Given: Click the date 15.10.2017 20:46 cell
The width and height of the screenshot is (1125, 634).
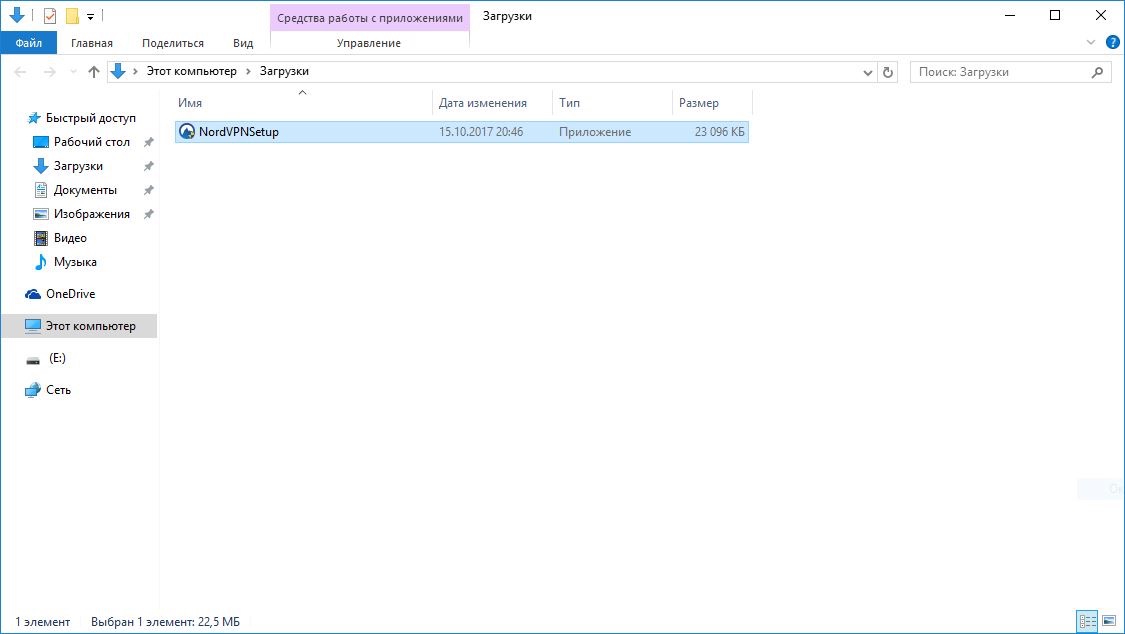Looking at the screenshot, I should click(x=481, y=132).
